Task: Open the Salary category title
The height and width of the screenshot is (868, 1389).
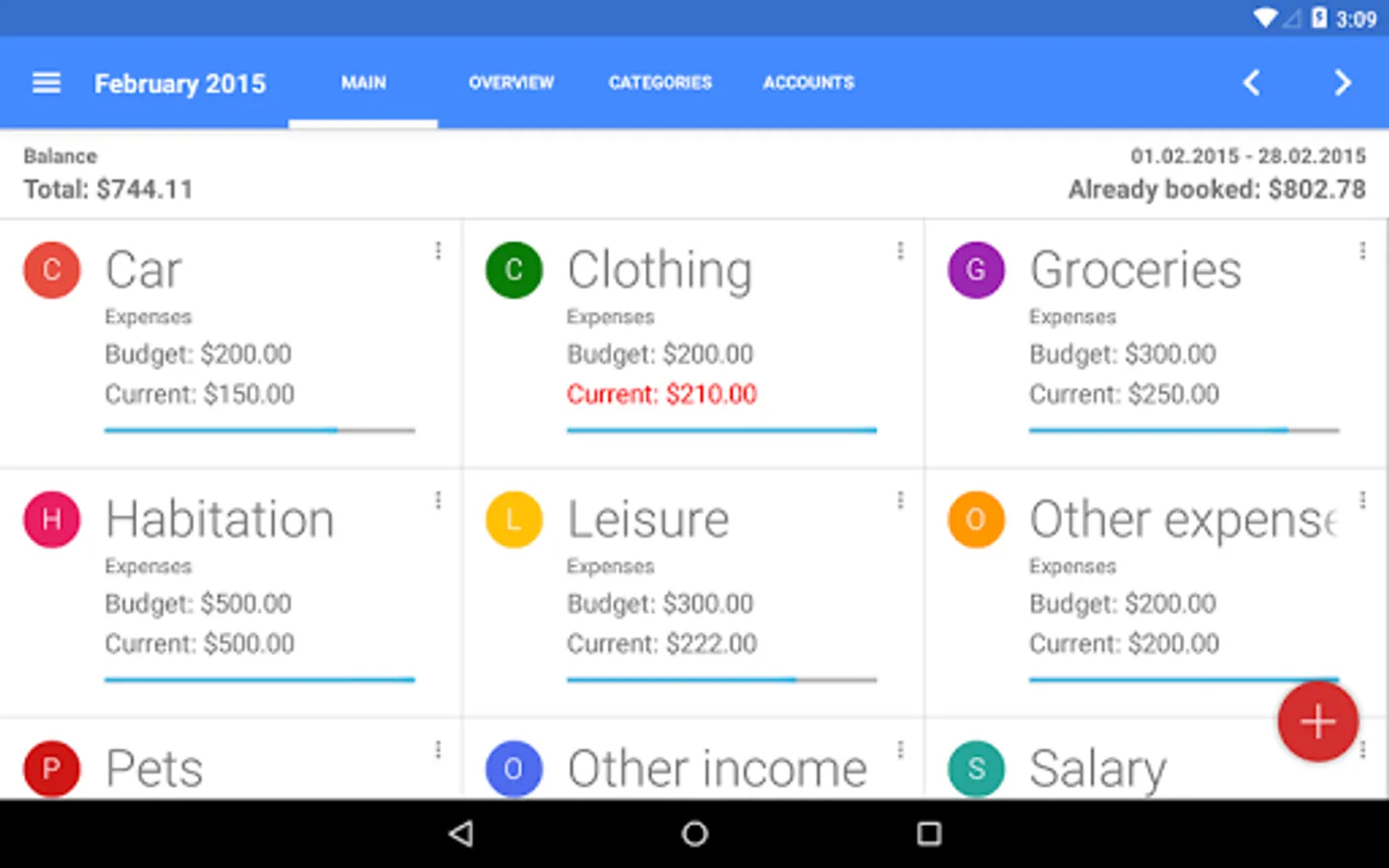Action: pyautogui.click(x=1098, y=771)
